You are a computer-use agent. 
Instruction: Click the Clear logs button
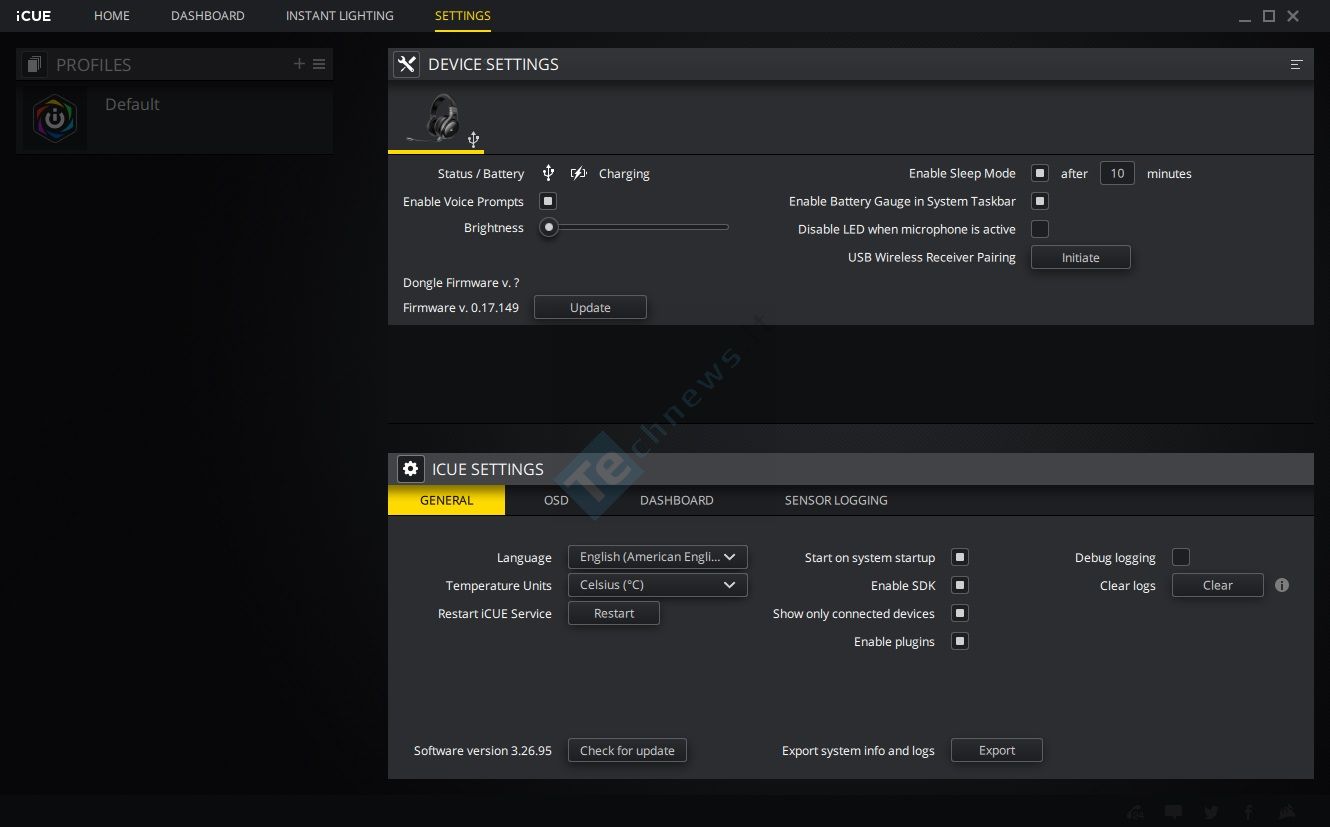coord(1218,585)
